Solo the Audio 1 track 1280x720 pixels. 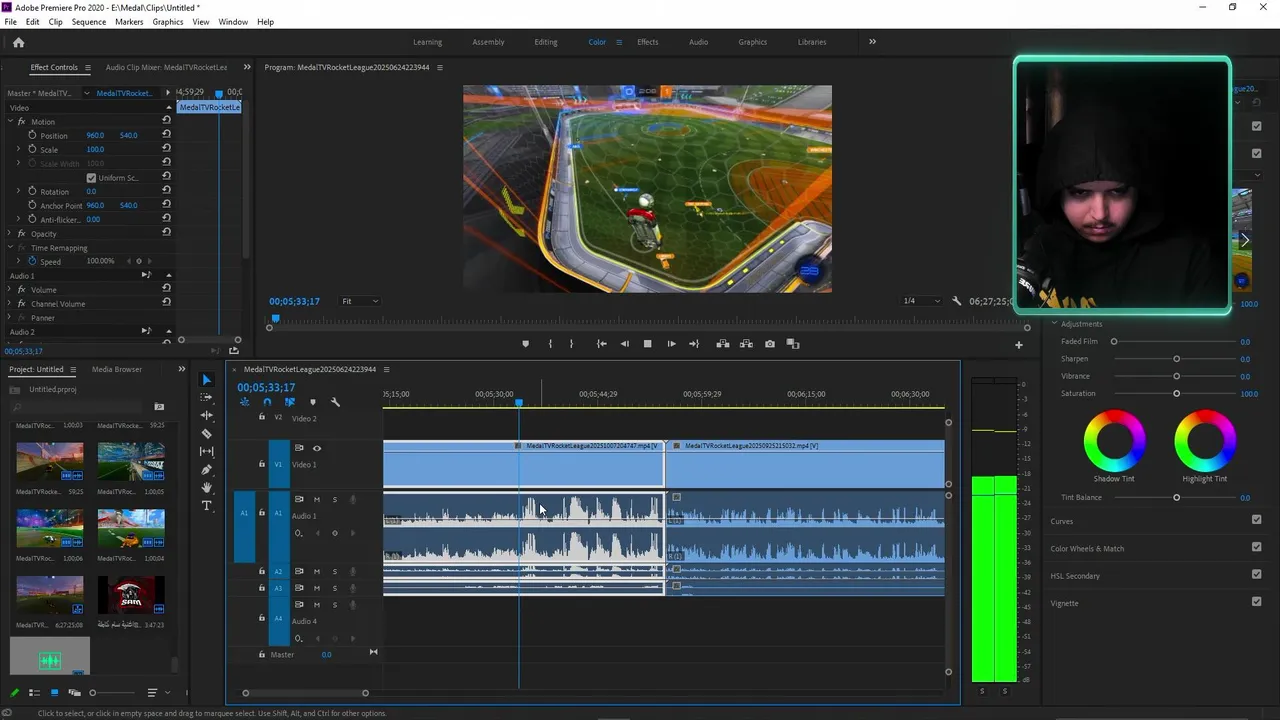click(335, 500)
